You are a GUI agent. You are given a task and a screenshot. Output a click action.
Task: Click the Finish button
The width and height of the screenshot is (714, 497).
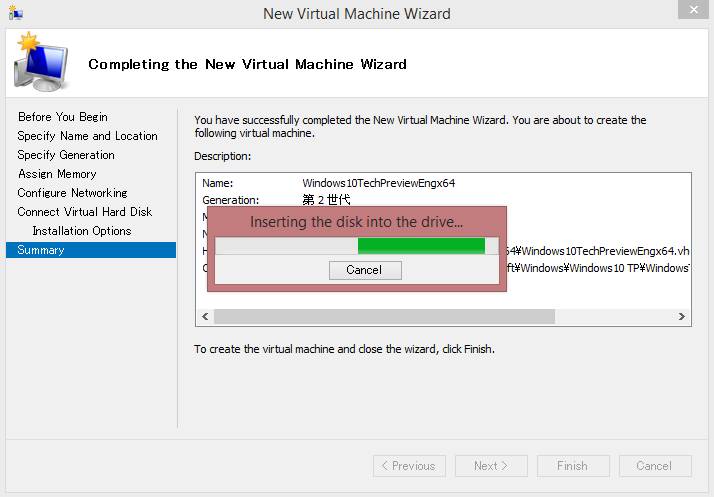click(573, 466)
